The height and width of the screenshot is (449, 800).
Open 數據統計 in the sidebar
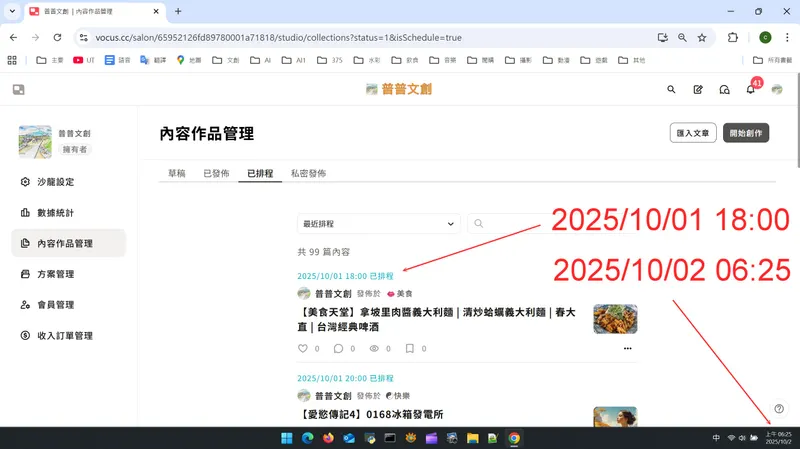click(68, 213)
